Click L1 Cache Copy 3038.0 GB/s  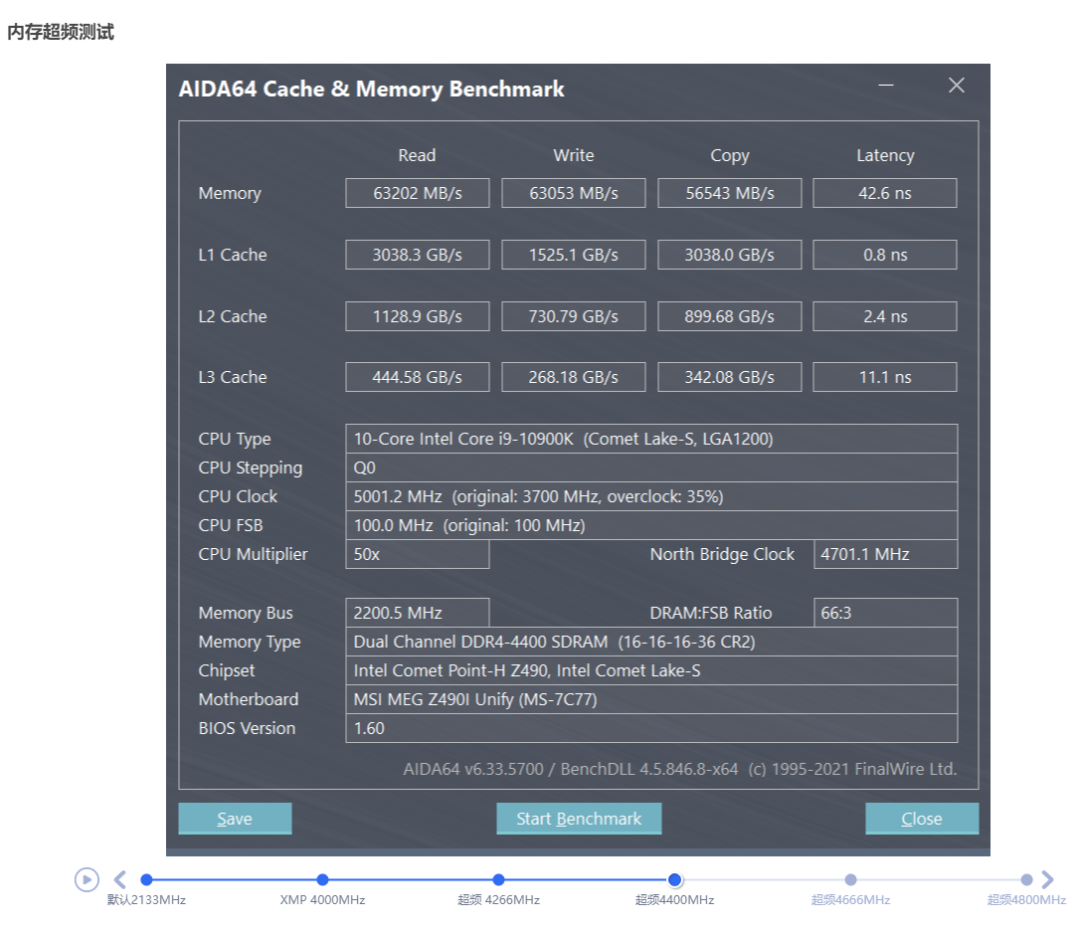729,255
